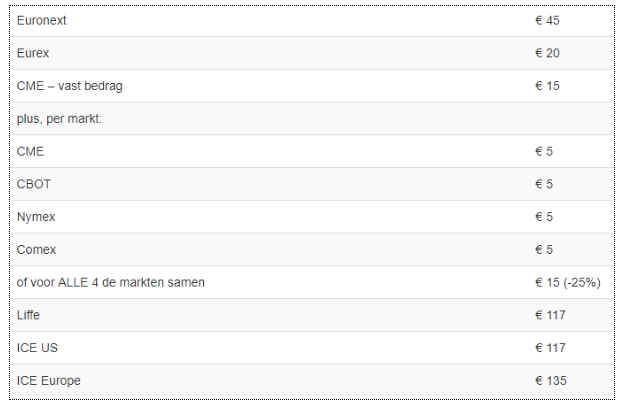Select the € 20 Eurex price
Viewport: 621px width, 407px height.
tap(547, 53)
